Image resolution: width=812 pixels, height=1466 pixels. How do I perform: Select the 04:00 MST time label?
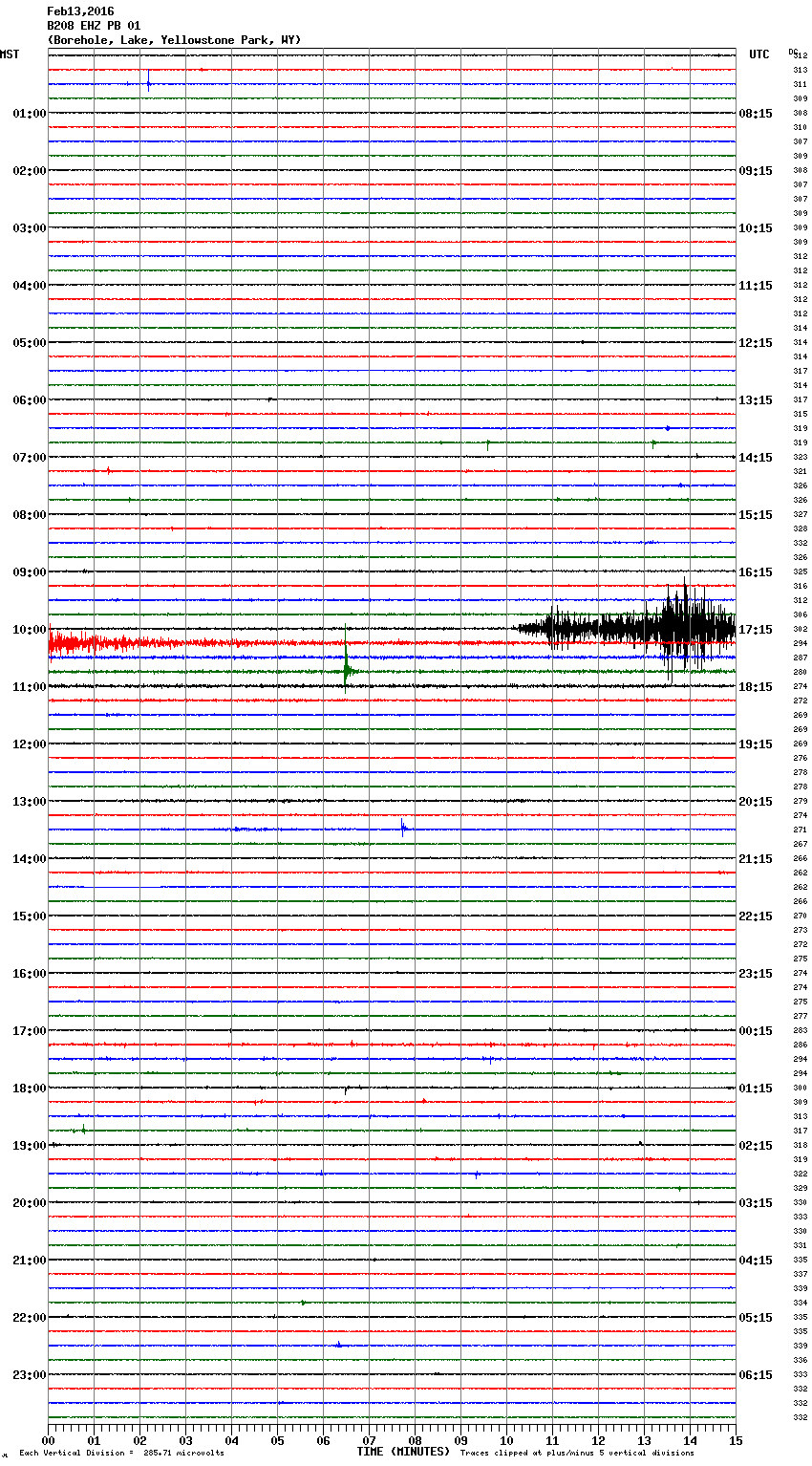[x=30, y=286]
